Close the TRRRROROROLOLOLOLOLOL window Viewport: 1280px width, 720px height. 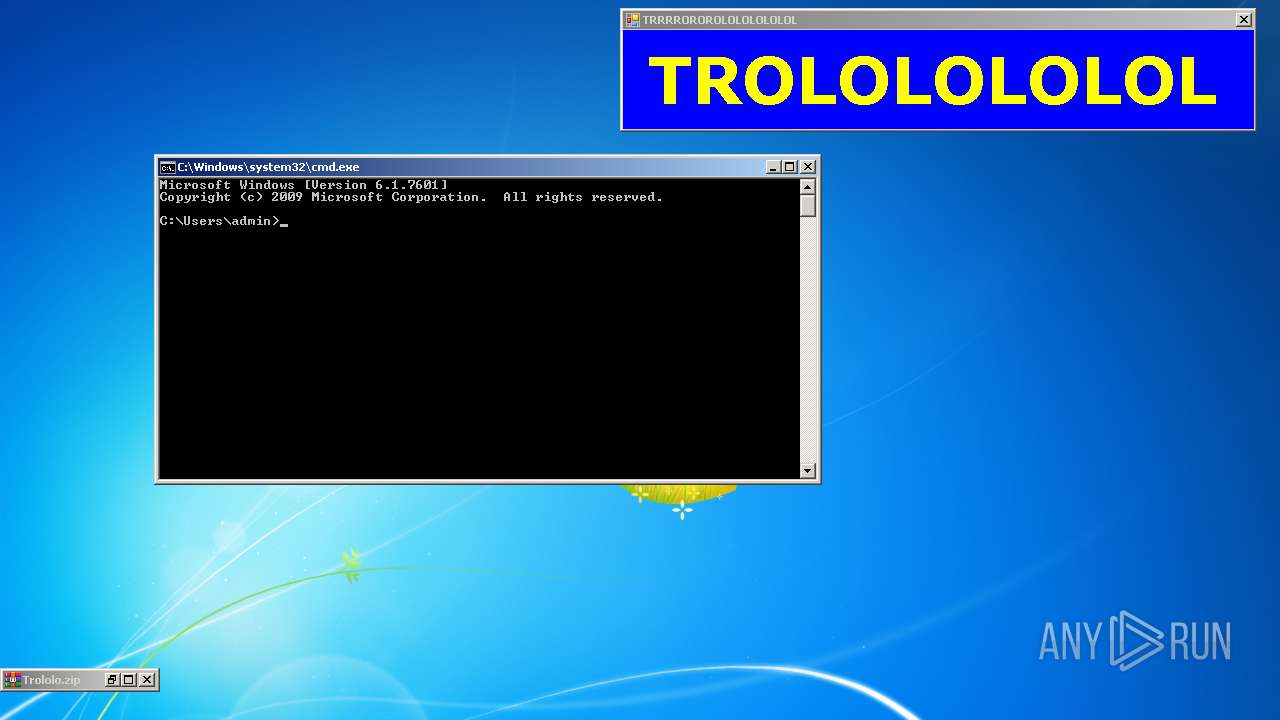click(1244, 19)
